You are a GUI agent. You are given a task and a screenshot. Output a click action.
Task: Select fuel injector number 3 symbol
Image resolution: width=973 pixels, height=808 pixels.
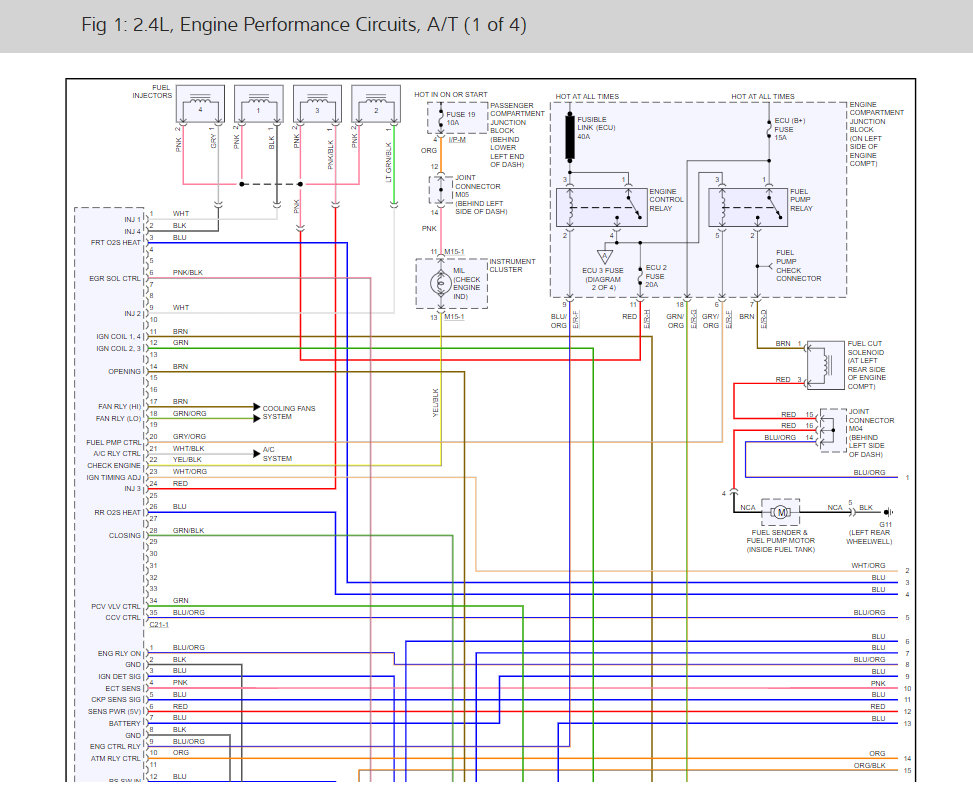[317, 104]
